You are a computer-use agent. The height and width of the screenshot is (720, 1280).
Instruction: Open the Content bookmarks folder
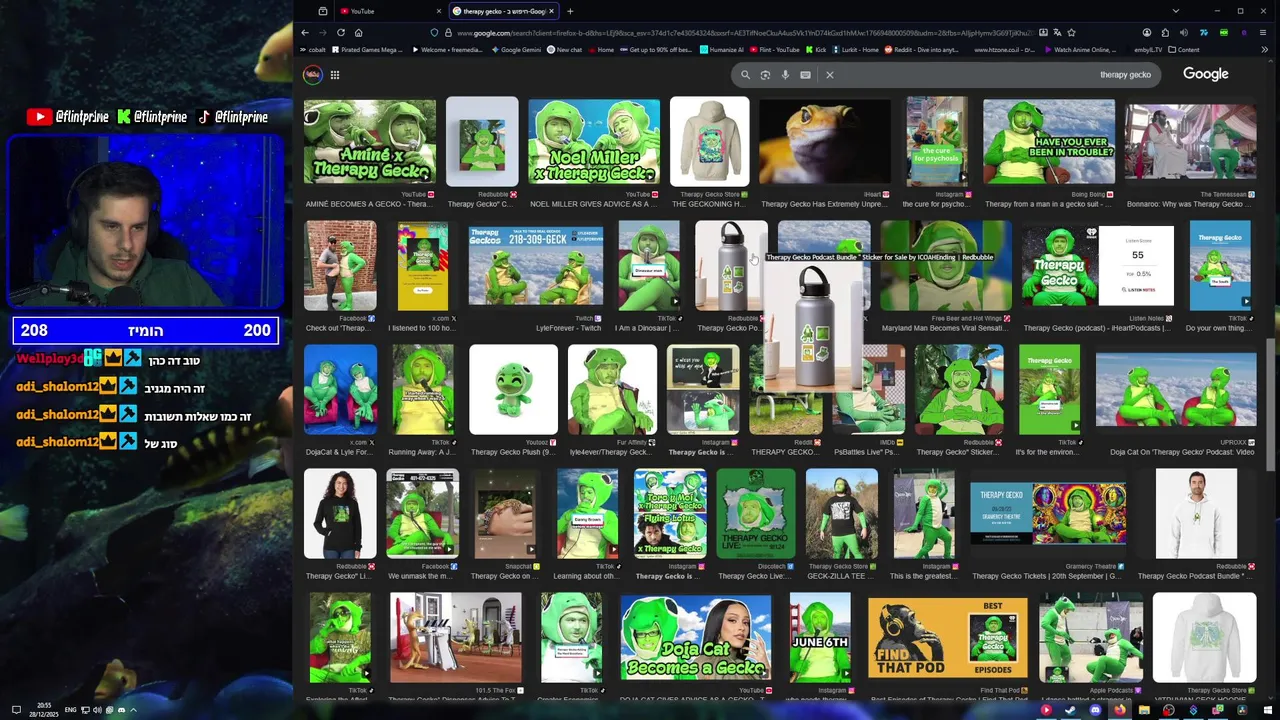[x=1183, y=49]
